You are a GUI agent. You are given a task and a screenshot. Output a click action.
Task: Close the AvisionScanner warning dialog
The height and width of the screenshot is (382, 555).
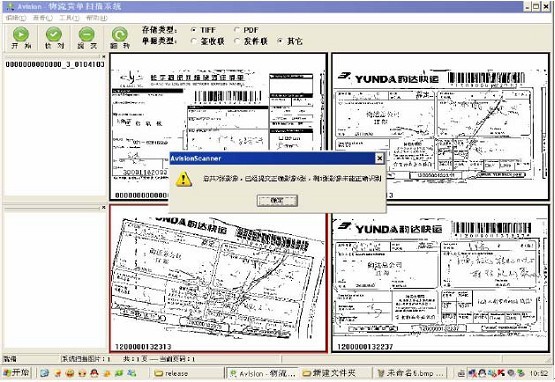point(379,158)
